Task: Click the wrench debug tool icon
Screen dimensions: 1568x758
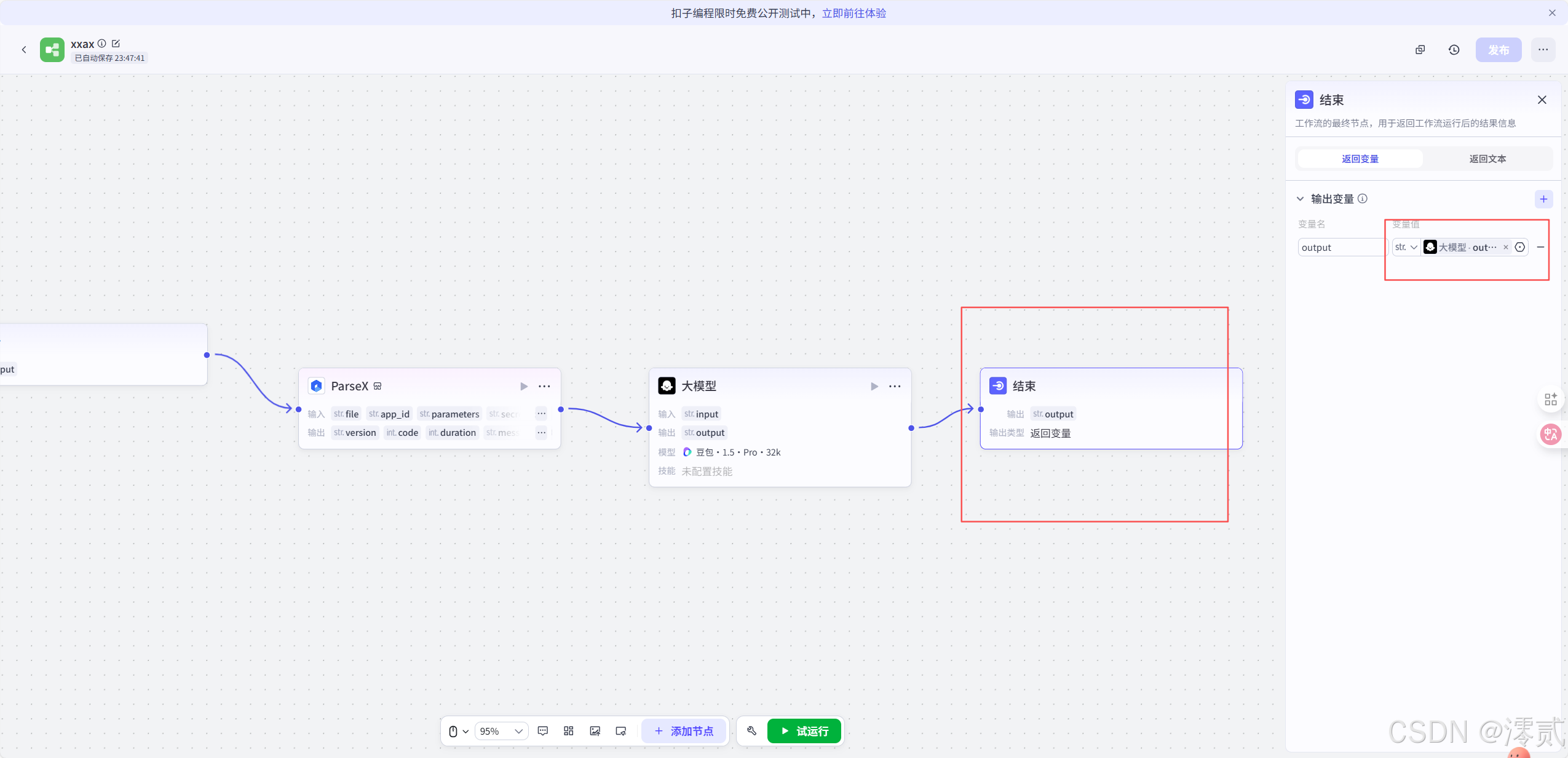Action: [751, 731]
